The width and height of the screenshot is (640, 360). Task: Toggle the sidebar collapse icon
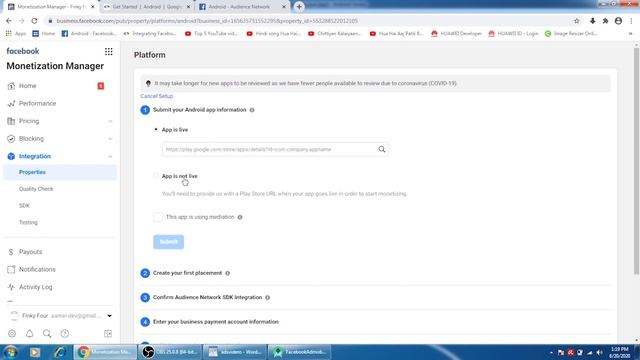point(108,333)
